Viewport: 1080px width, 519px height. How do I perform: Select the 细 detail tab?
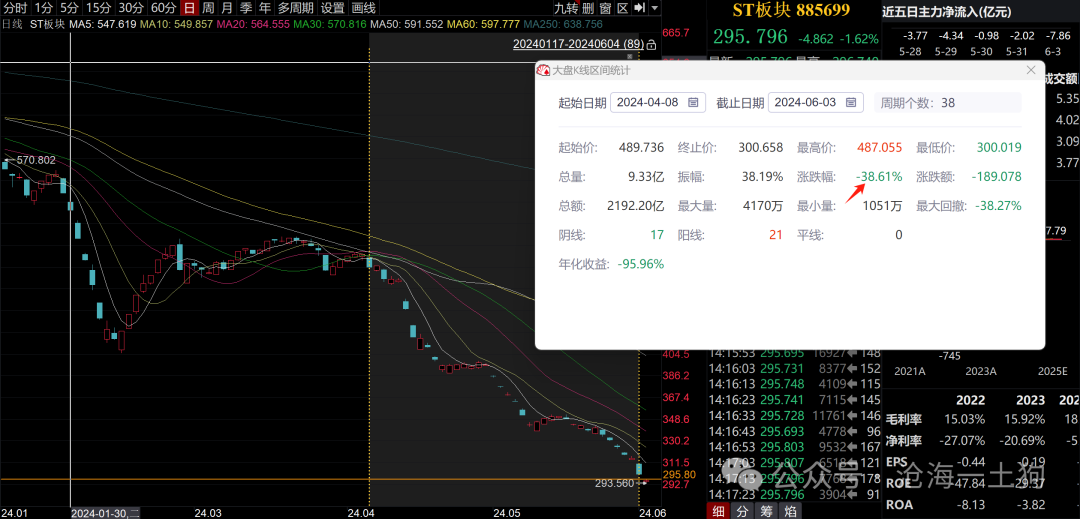coord(718,510)
